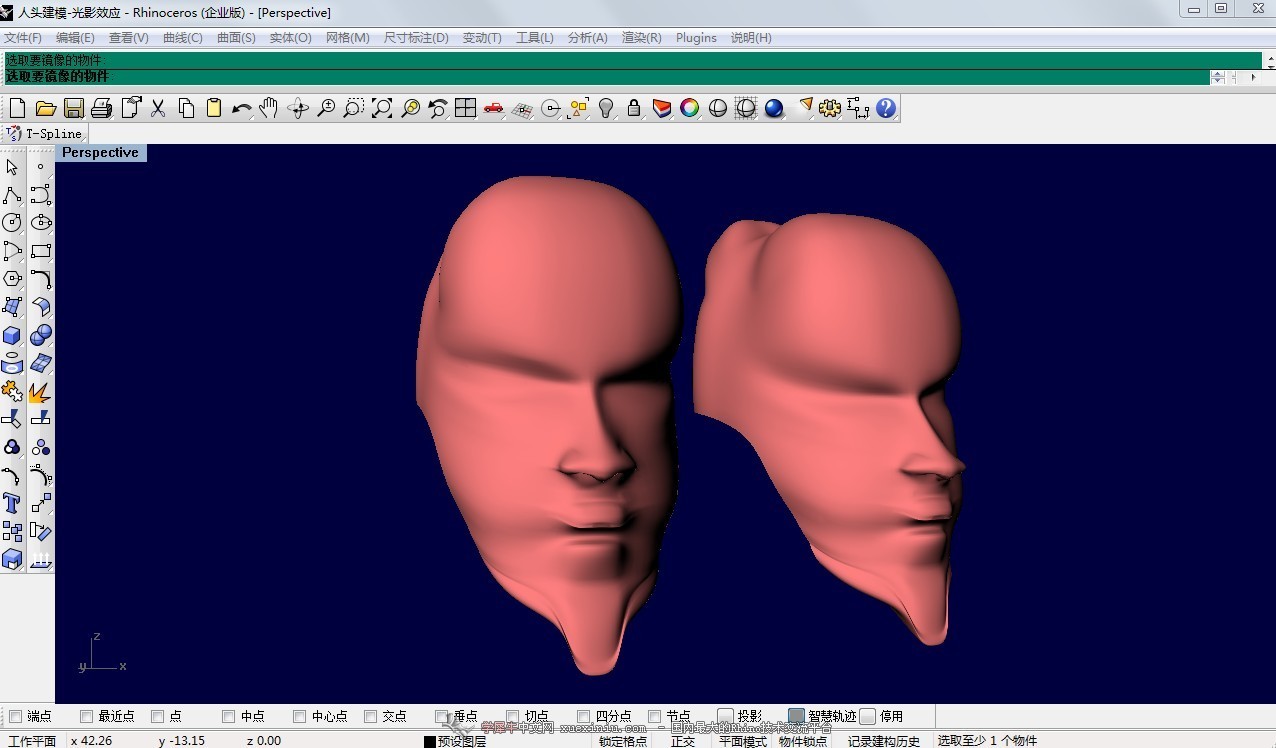Screen dimensions: 1276x748
Task: Open the 渲染(R) menu
Action: coord(641,38)
